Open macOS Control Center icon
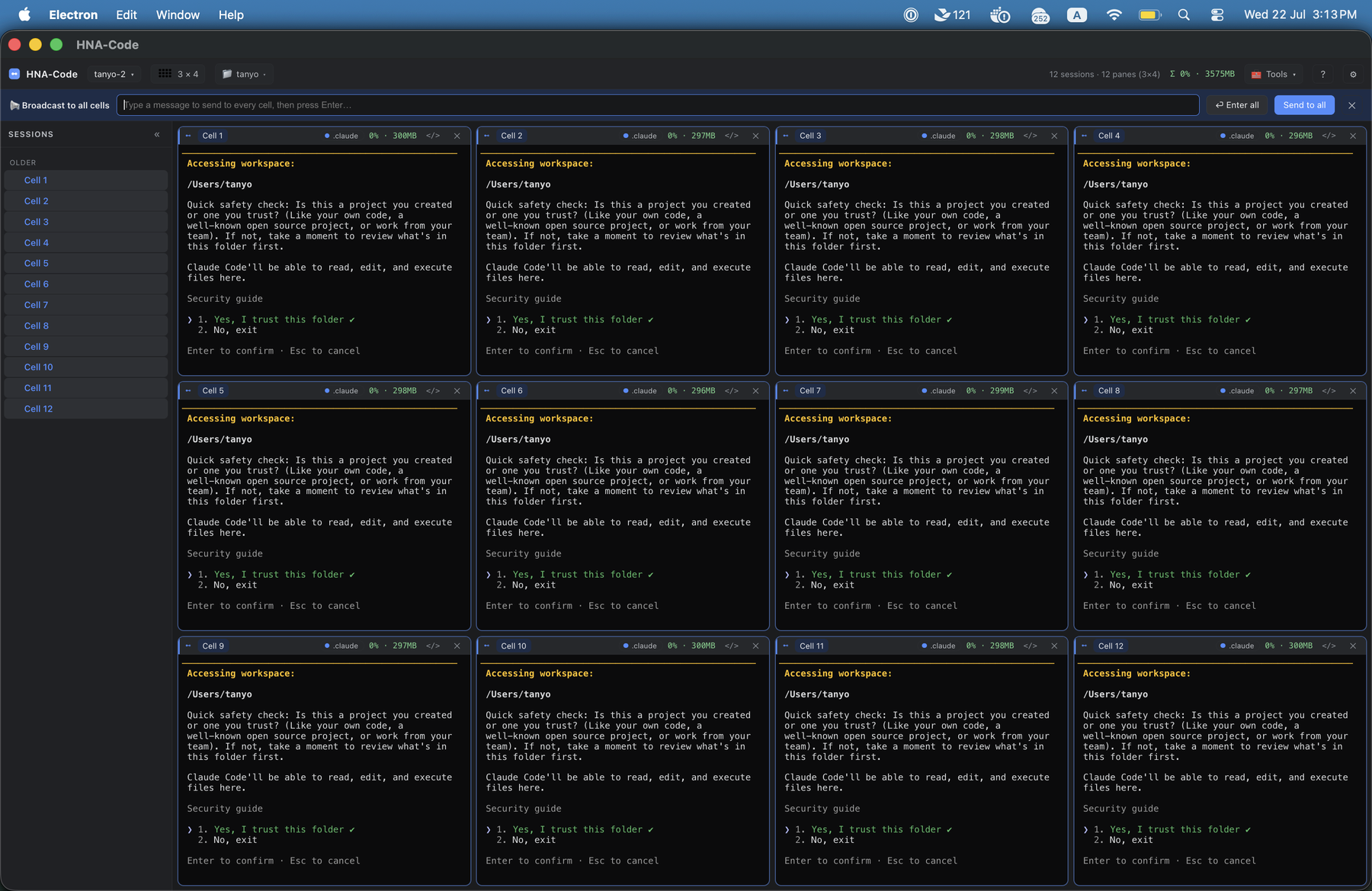This screenshot has width=1372, height=891. 1217,14
